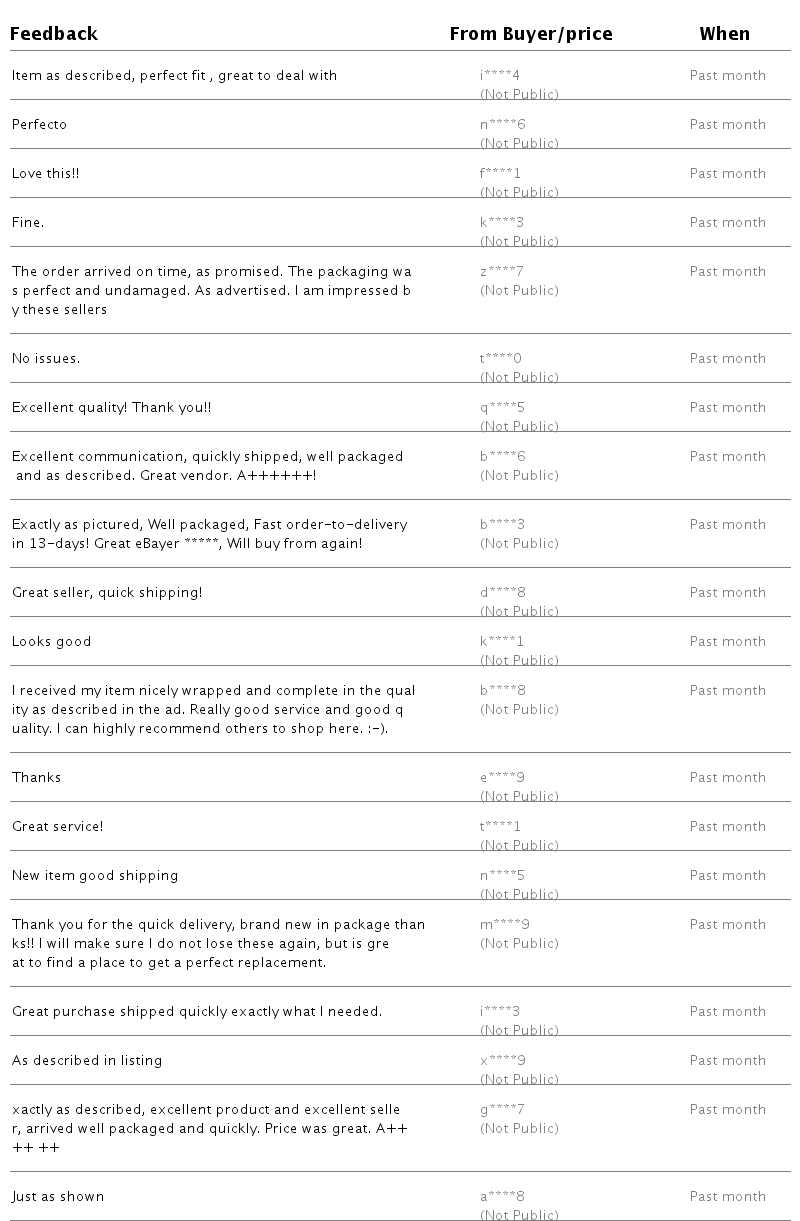The height and width of the screenshot is (1221, 800).
Task: Click the Feedback column header
Action: coord(55,34)
